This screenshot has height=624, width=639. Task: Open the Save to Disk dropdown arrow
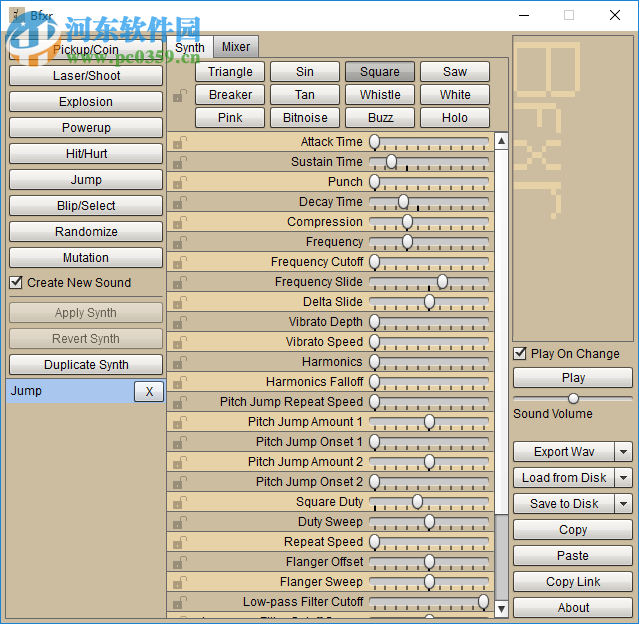coord(623,504)
